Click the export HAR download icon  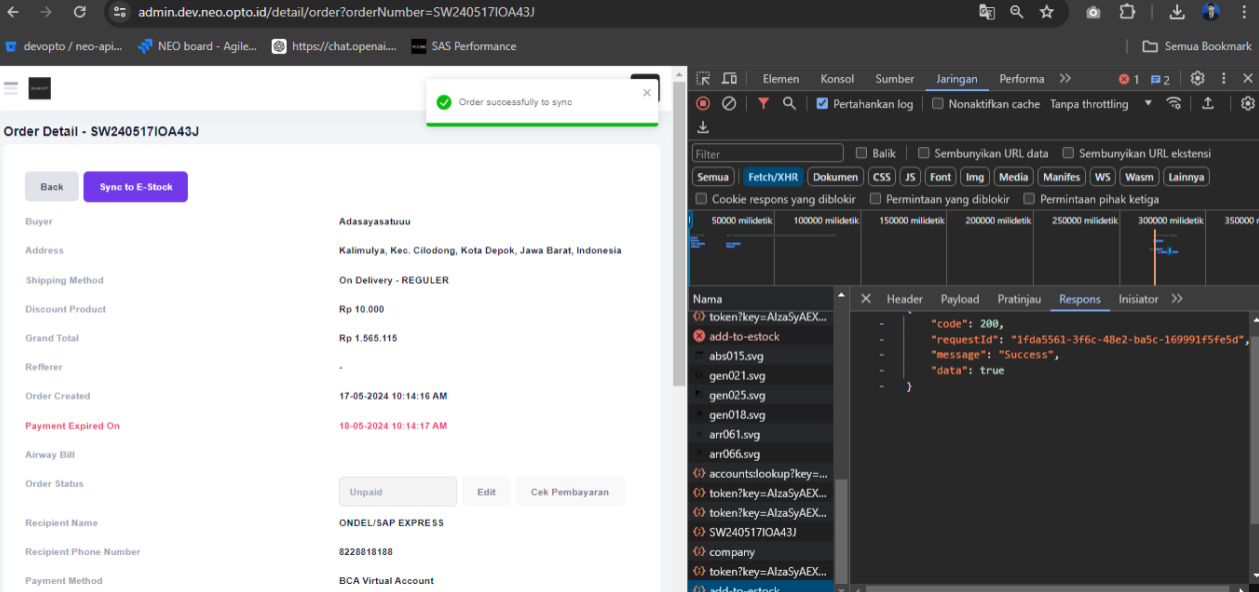703,127
